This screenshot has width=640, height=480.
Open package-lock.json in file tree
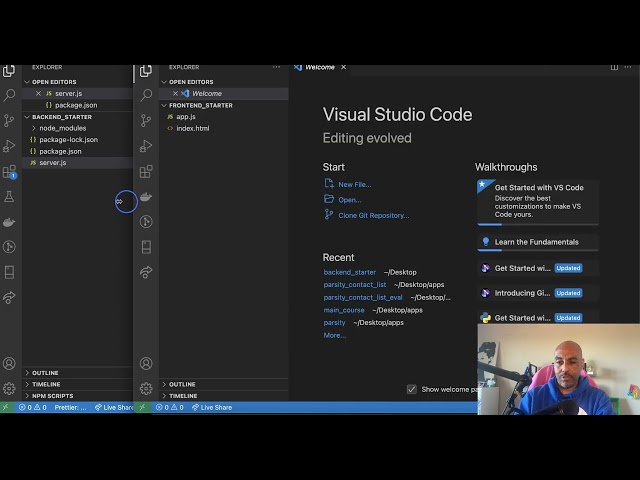[x=78, y=140]
